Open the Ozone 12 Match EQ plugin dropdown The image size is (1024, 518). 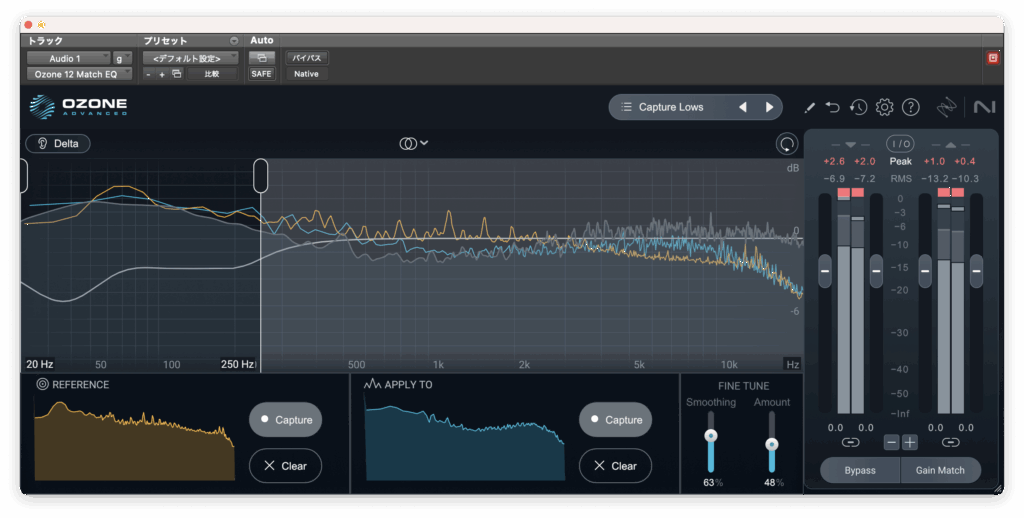point(78,74)
